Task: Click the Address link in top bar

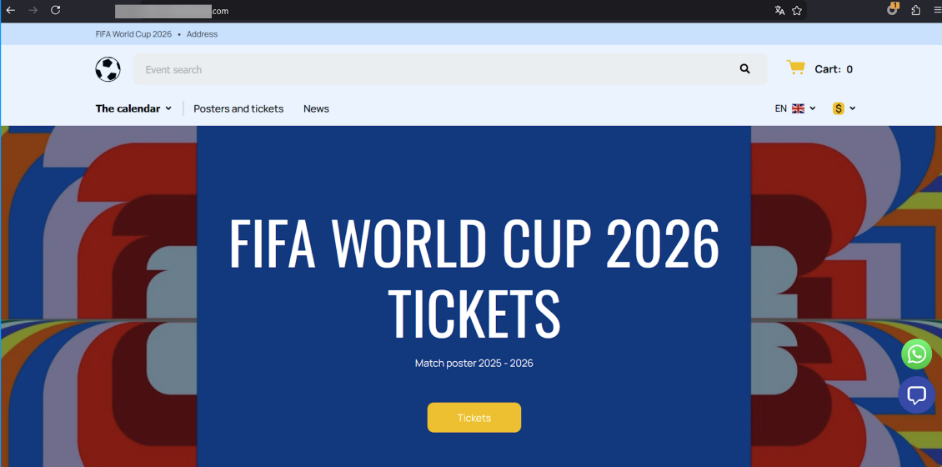Action: tap(202, 34)
